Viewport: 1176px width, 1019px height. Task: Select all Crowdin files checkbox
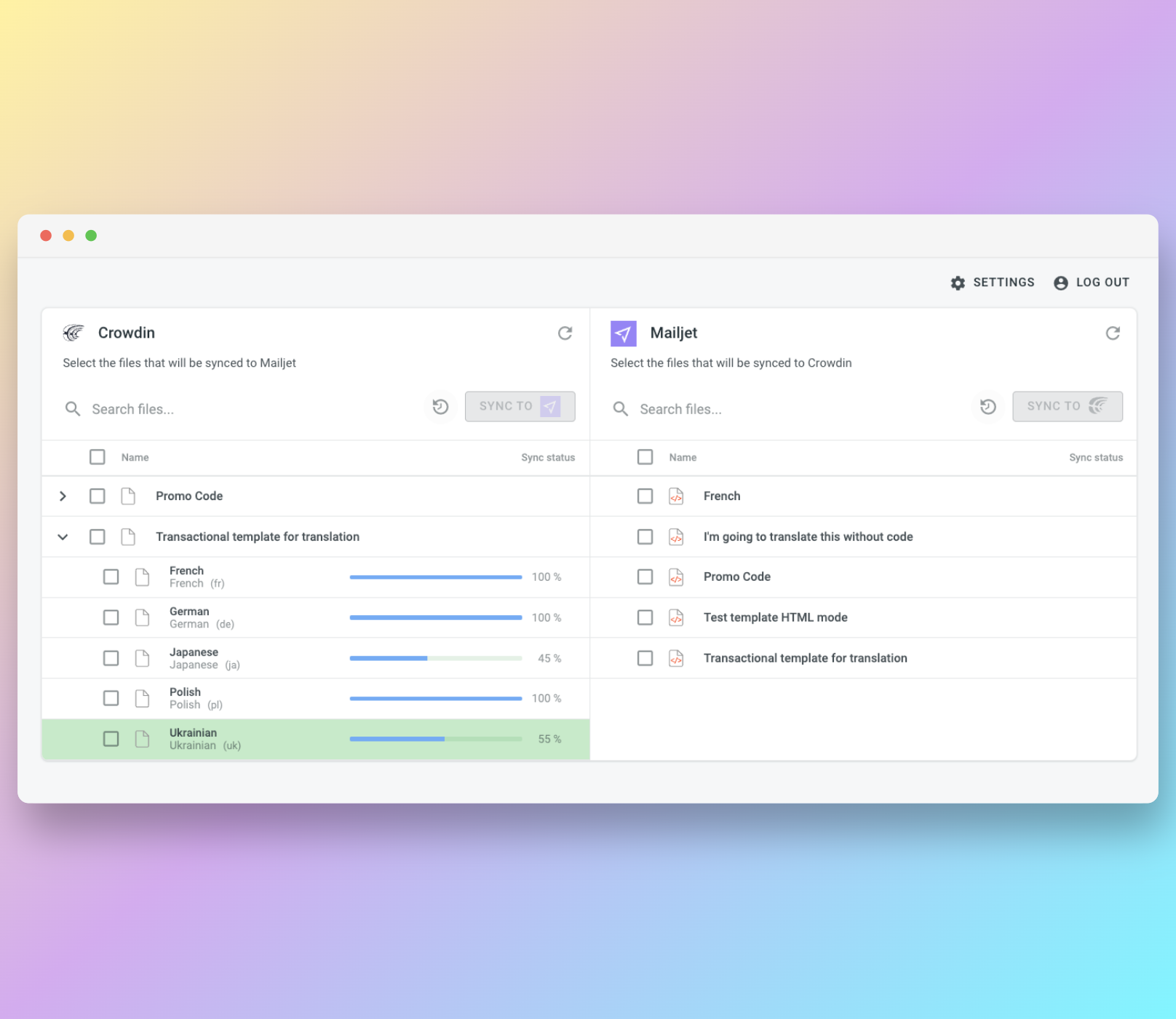pyautogui.click(x=97, y=457)
